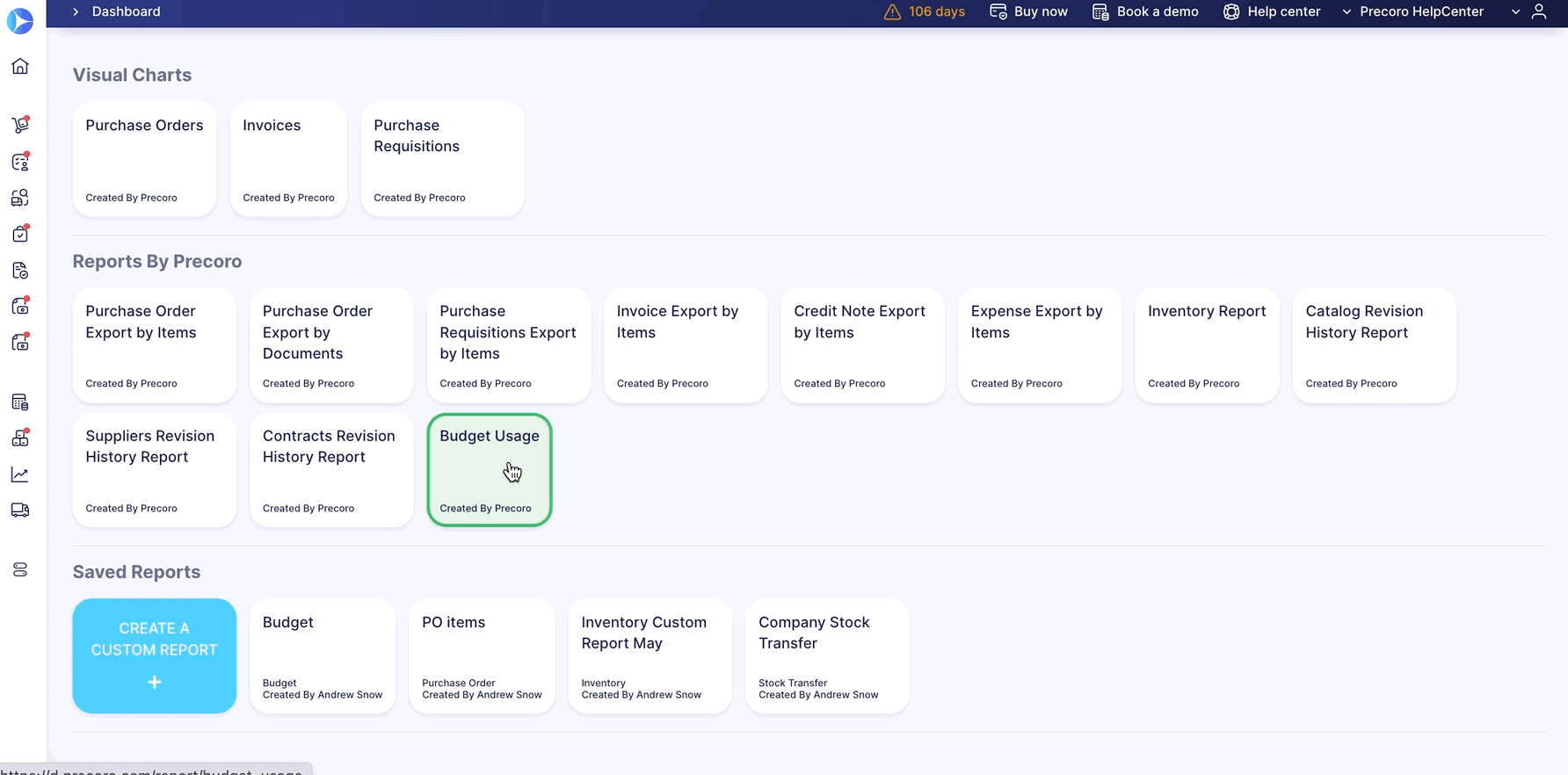Open the Precoro HelpCenter company dropdown
The image size is (1568, 775).
[x=1413, y=11]
